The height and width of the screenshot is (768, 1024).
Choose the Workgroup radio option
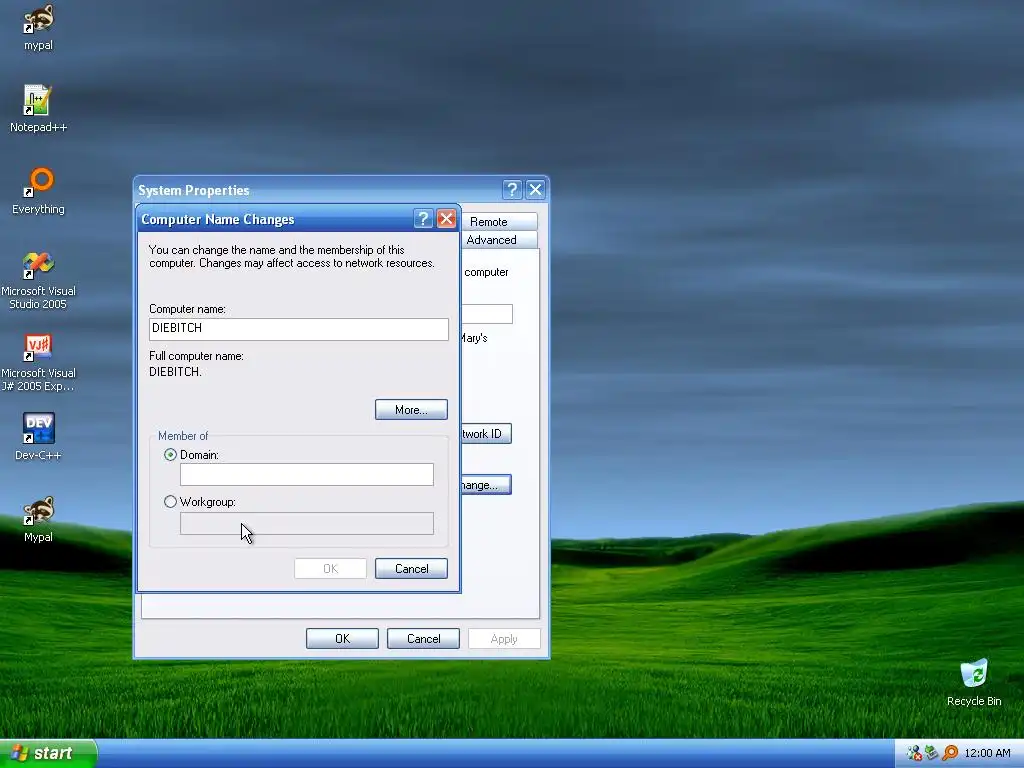tap(170, 502)
